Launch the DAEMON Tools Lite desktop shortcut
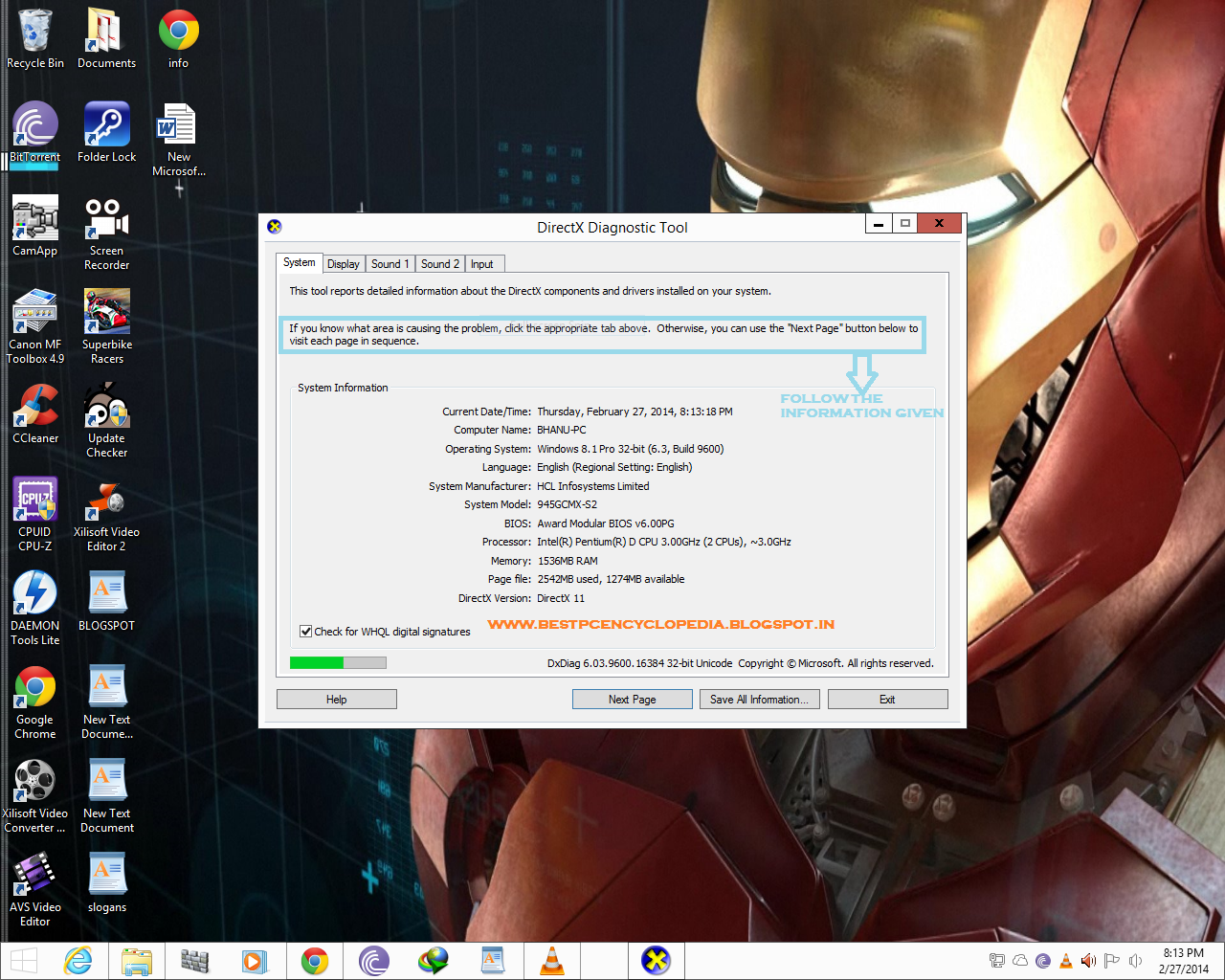 tap(35, 609)
